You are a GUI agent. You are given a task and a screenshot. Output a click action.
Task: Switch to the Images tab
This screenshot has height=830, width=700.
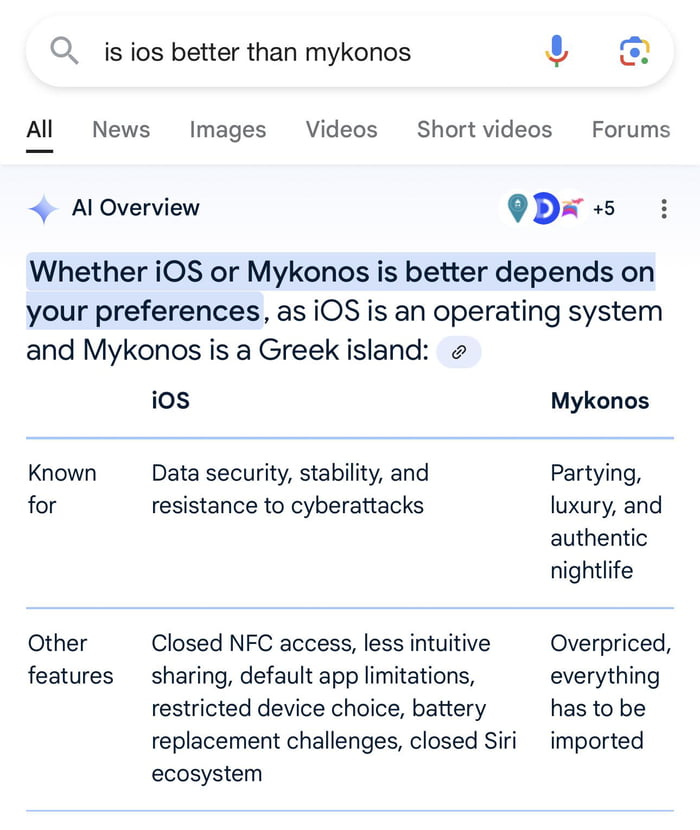pyautogui.click(x=228, y=130)
